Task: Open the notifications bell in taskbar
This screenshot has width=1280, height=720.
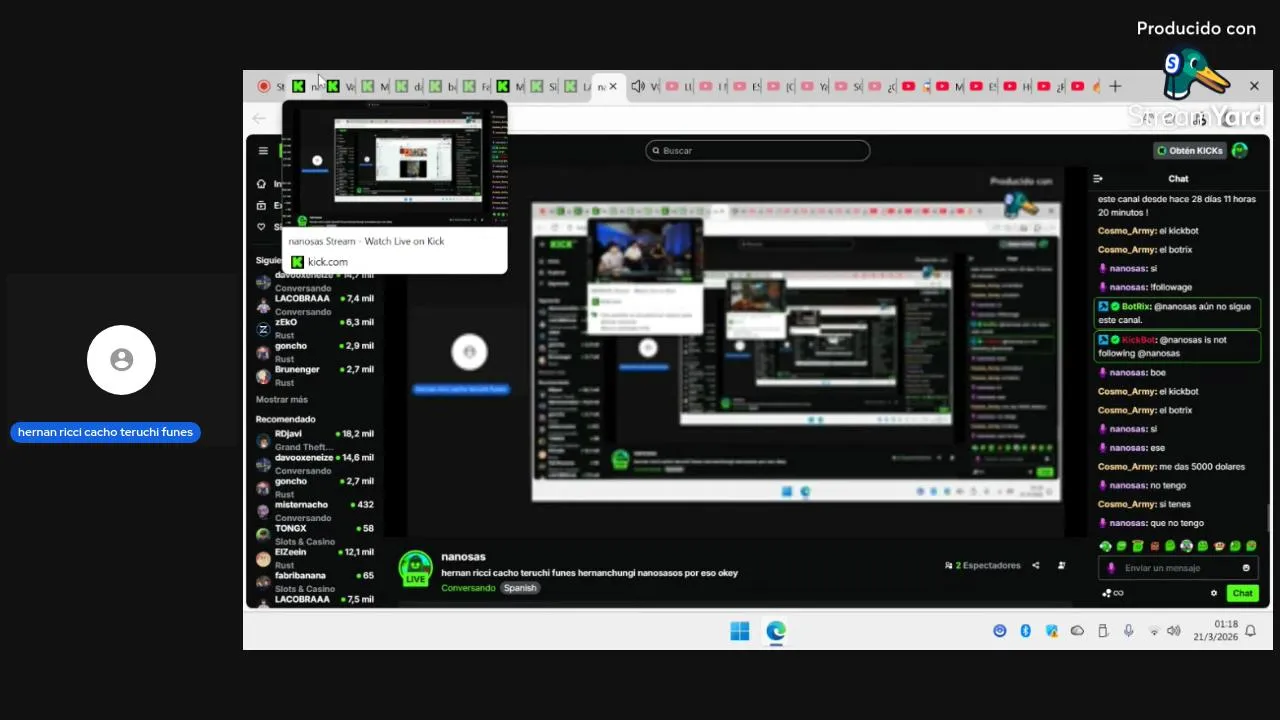Action: [x=1250, y=631]
